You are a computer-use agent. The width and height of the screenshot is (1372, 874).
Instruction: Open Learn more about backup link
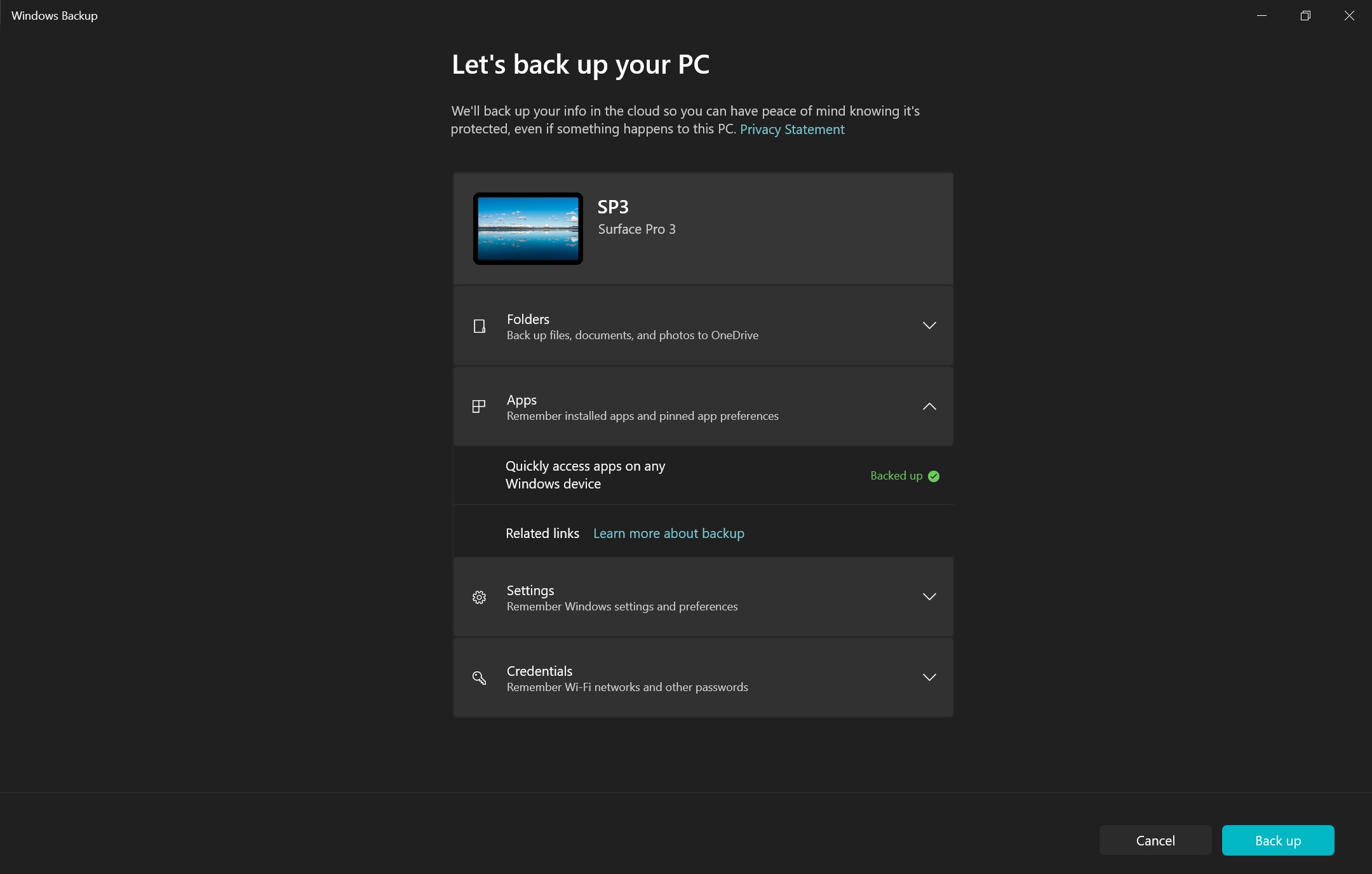[669, 534]
